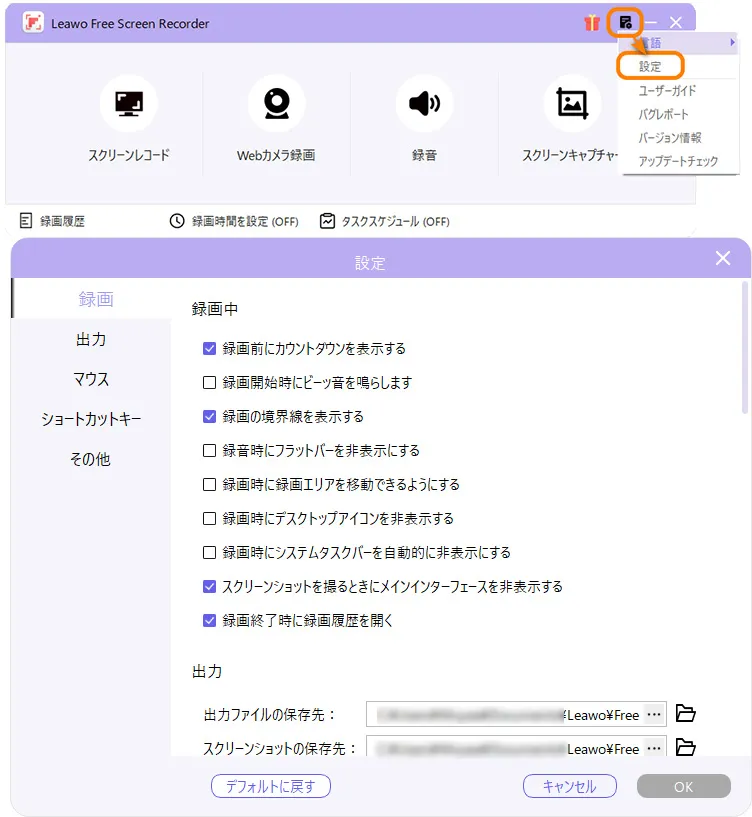
Task: Open 録画履歴 recording history
Action: 52,221
